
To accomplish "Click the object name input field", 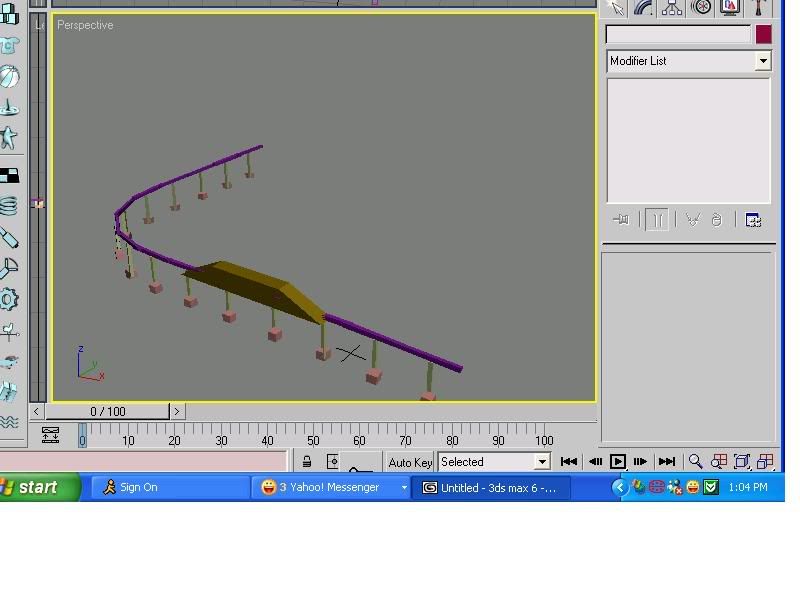I will (678, 35).
